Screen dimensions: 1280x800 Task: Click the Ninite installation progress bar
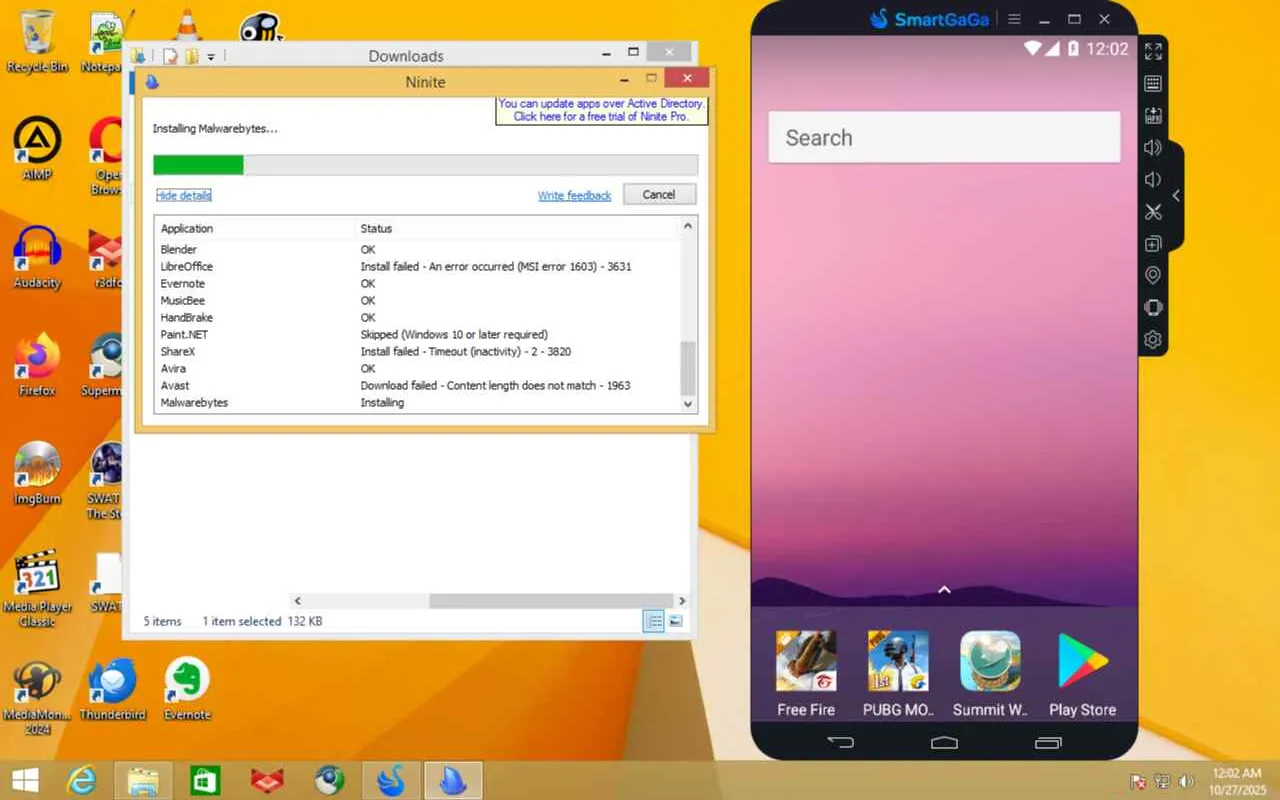pos(425,165)
